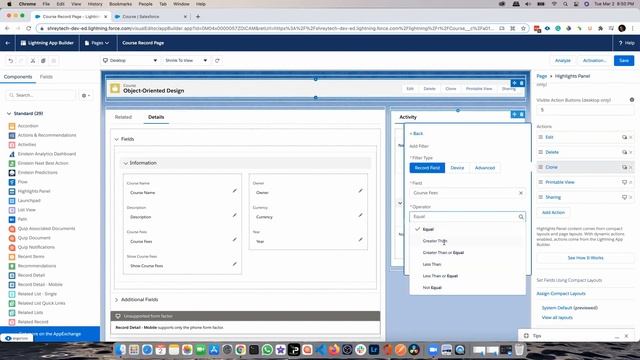Expand the Additional Fields section
Screen dimensions: 640x360
point(116,300)
